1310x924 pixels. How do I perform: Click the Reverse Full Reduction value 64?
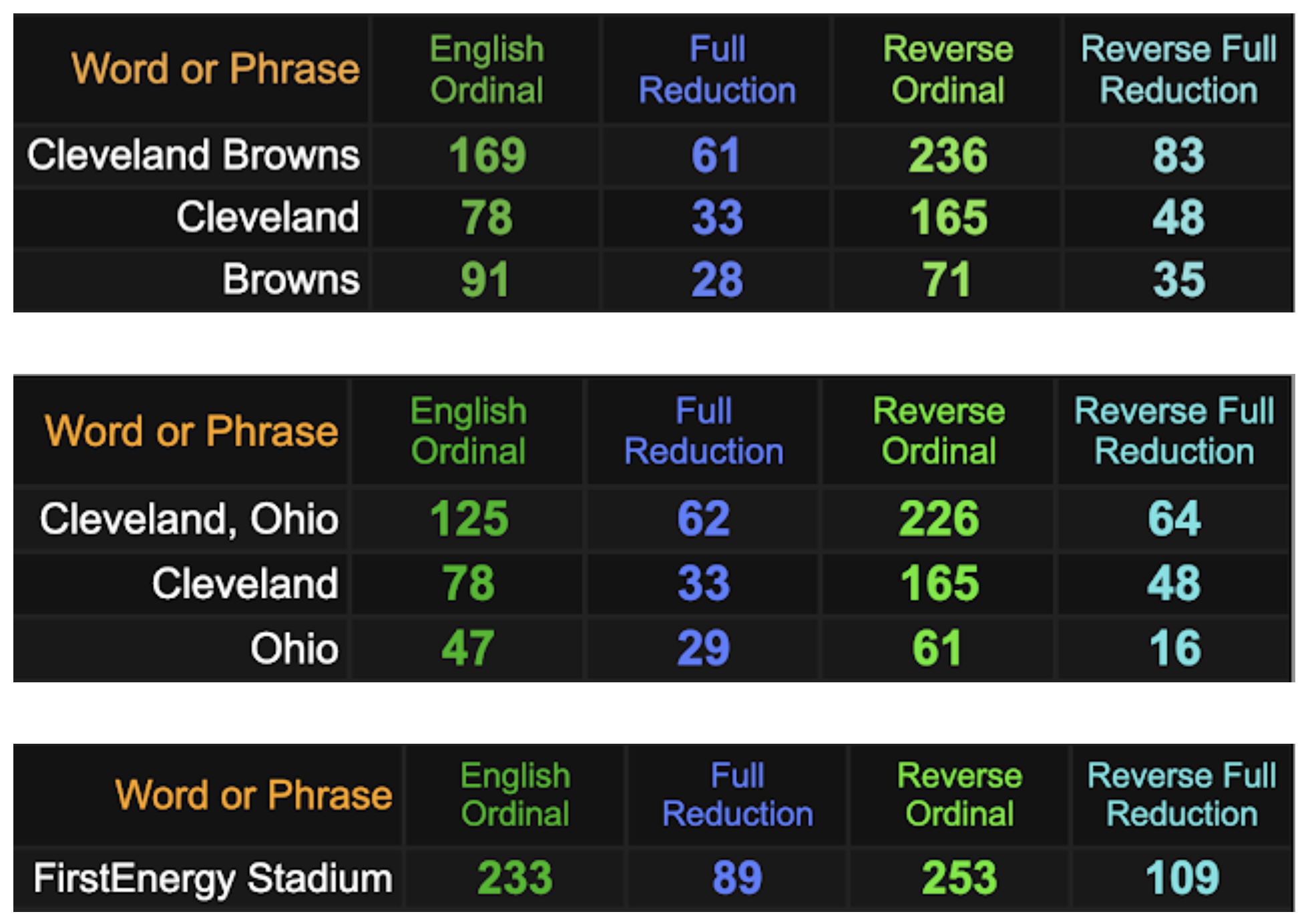[1174, 519]
